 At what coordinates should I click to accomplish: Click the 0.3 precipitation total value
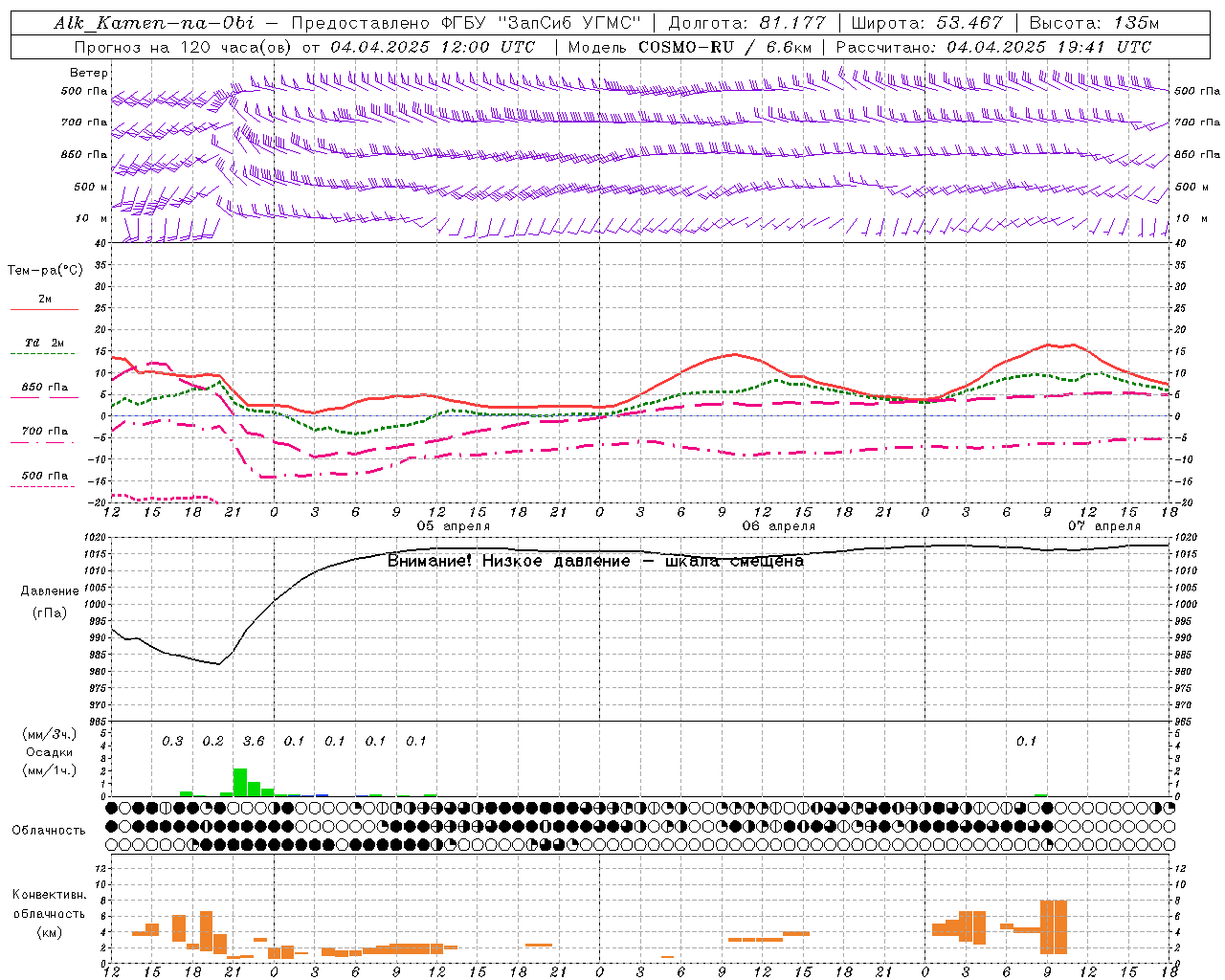[172, 742]
